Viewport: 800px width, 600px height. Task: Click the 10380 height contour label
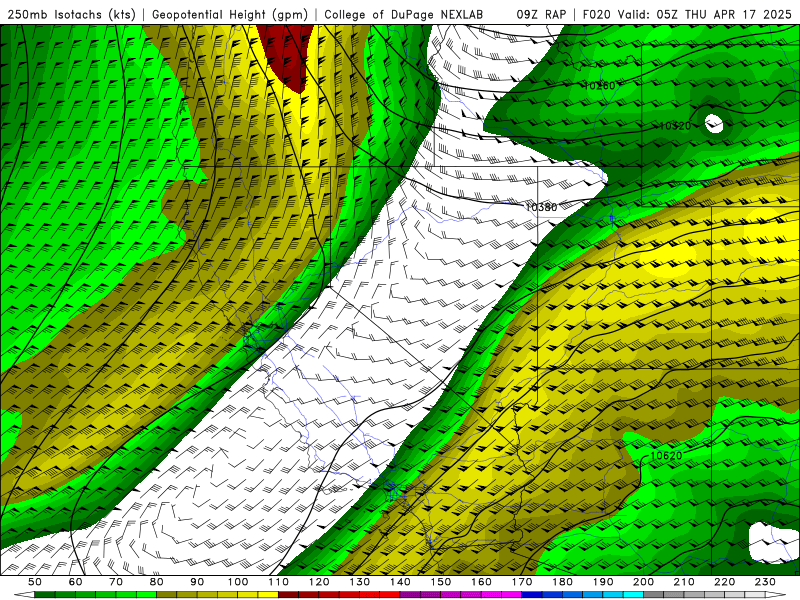(x=541, y=207)
